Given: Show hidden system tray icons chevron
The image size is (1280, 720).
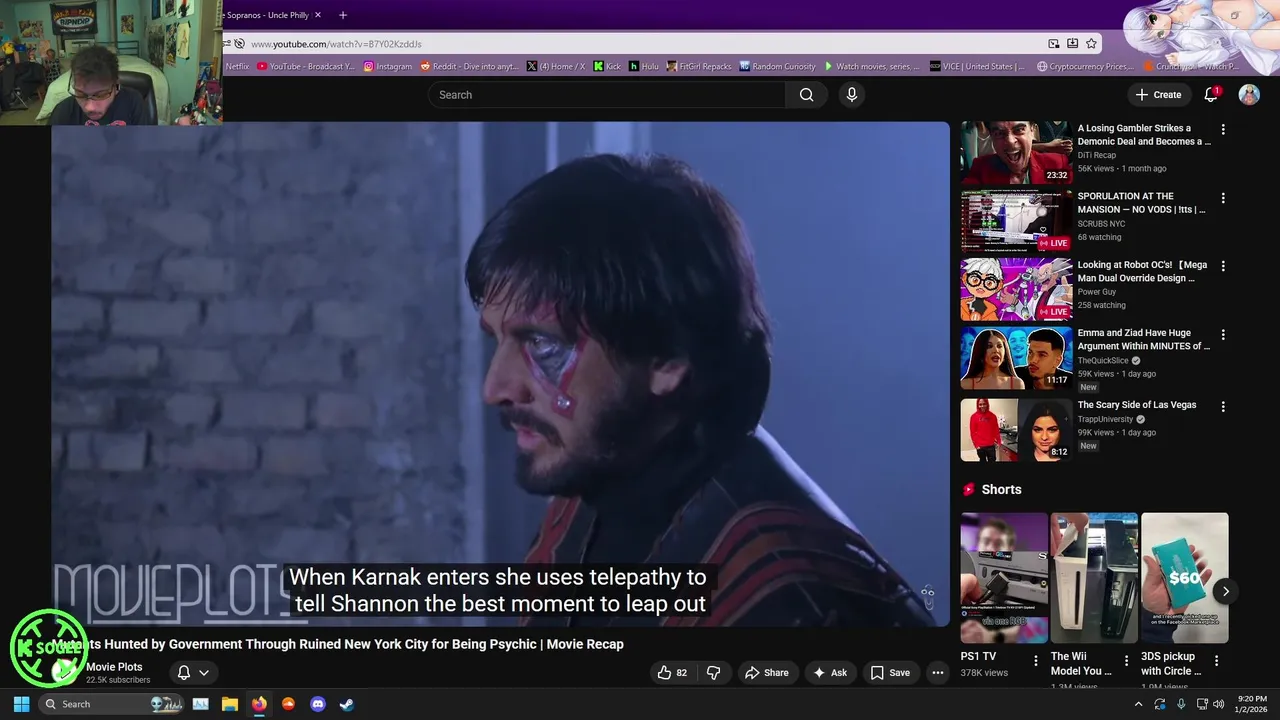Looking at the screenshot, I should coord(1138,704).
